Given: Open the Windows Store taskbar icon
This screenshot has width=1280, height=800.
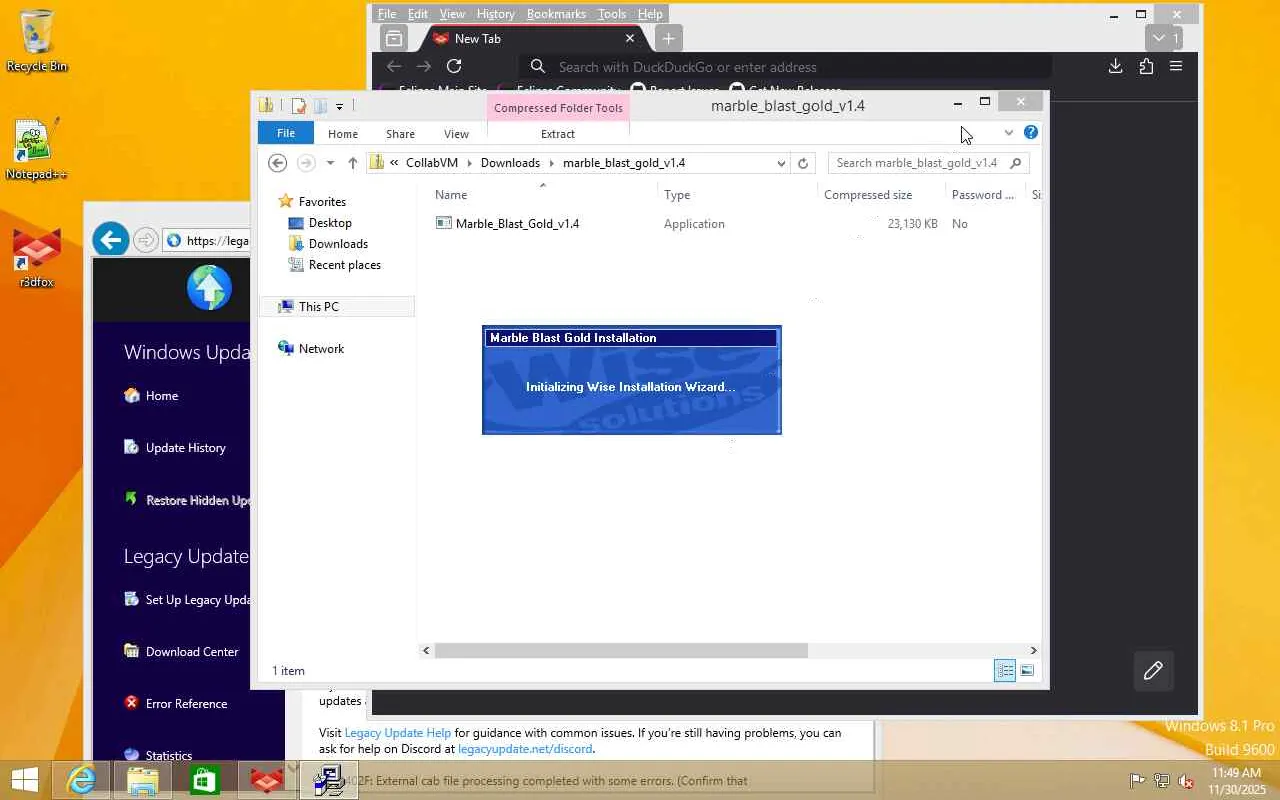Looking at the screenshot, I should click(205, 780).
